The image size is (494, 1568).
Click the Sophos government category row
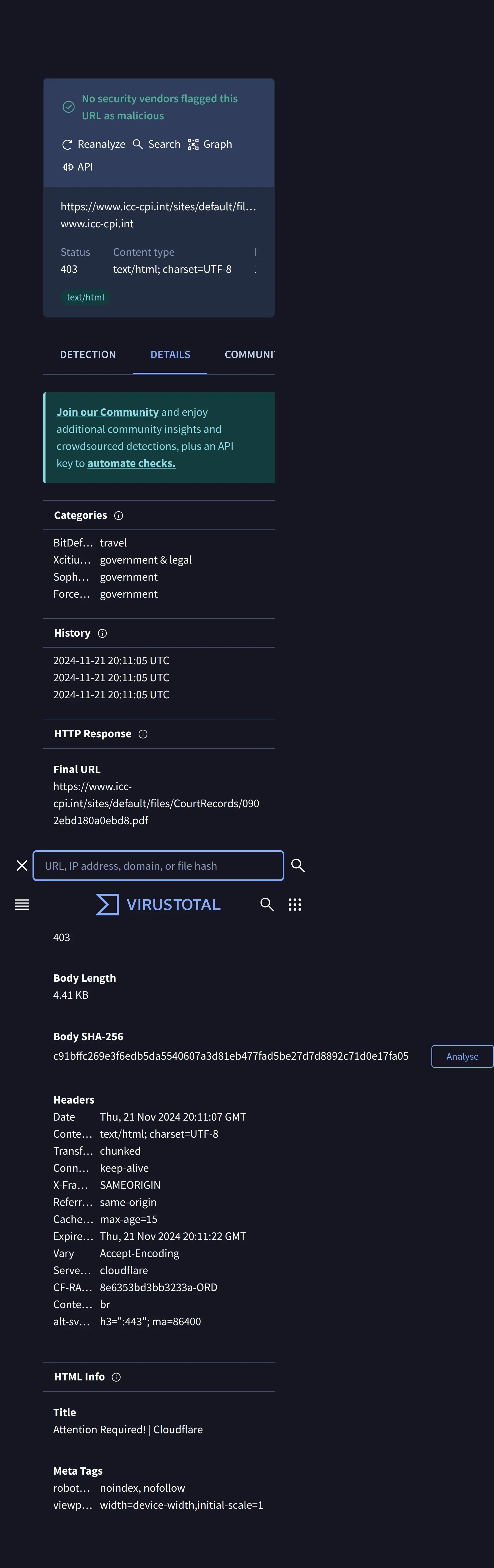[105, 577]
